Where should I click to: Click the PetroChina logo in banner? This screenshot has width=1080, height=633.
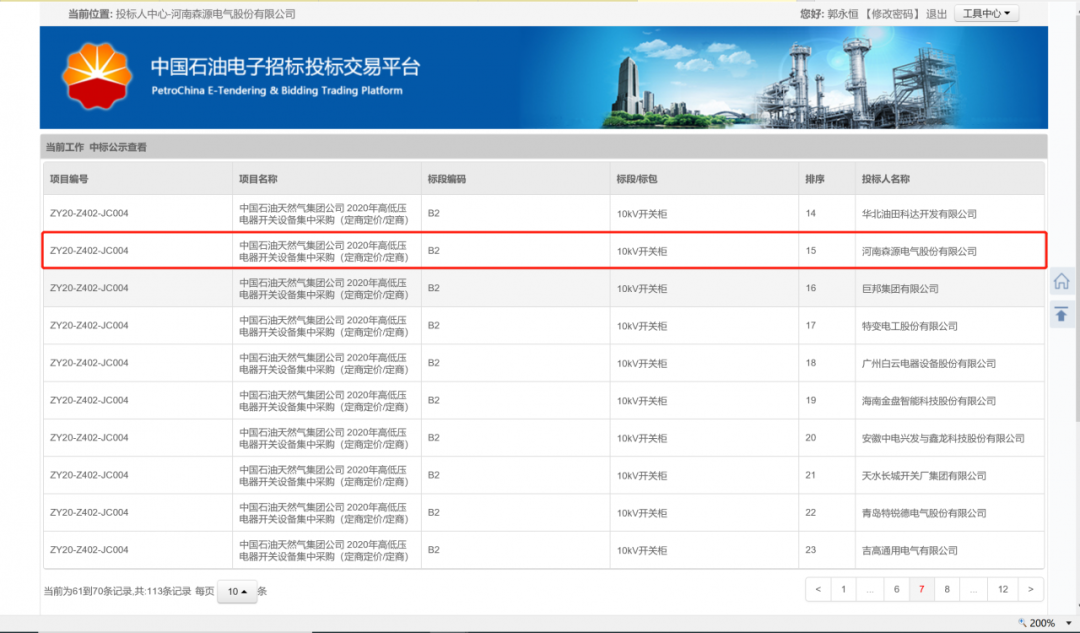[x=97, y=77]
